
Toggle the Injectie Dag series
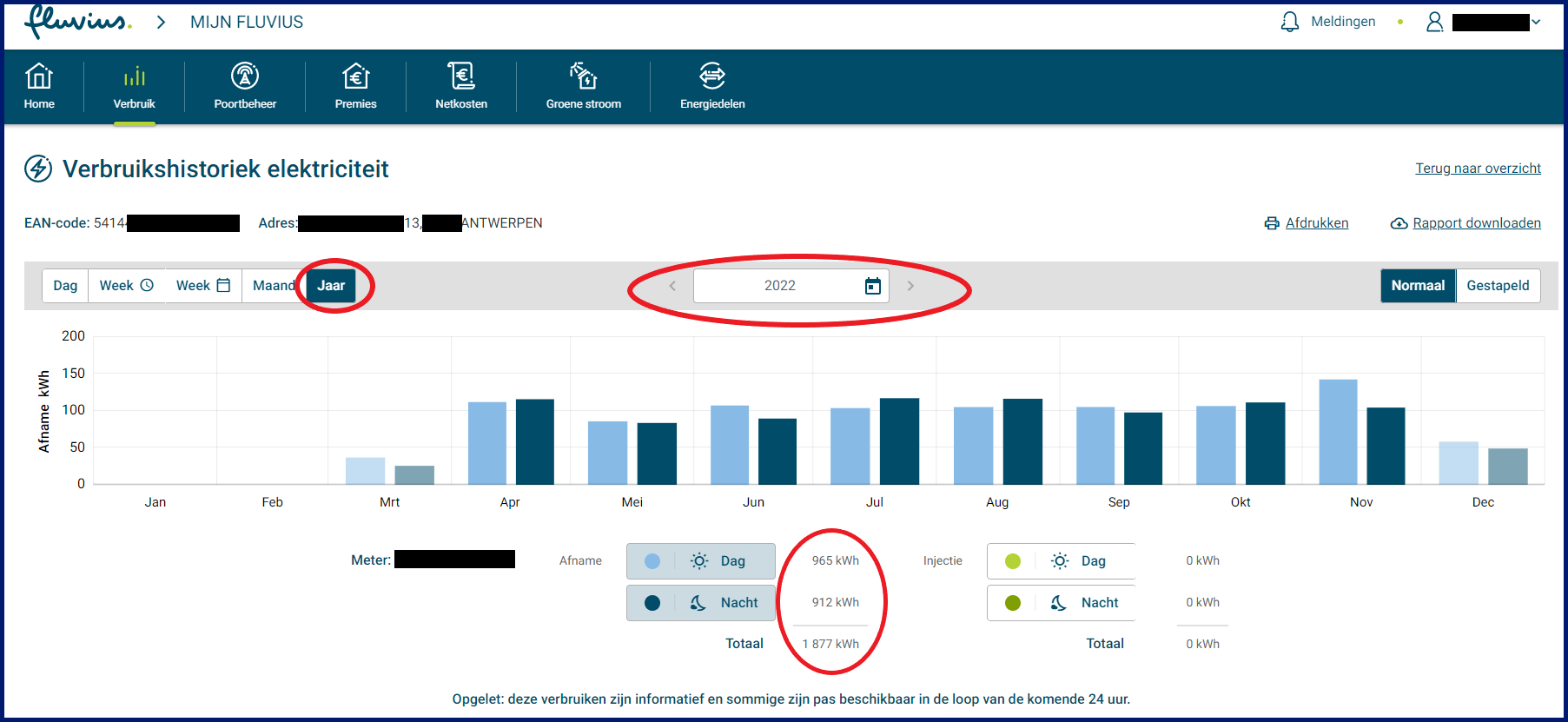click(1061, 561)
